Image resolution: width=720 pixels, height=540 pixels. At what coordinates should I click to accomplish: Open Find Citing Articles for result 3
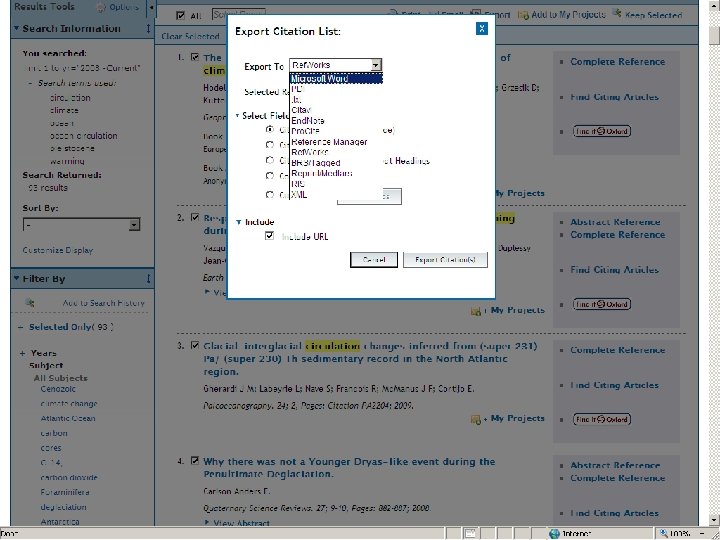[x=614, y=385]
